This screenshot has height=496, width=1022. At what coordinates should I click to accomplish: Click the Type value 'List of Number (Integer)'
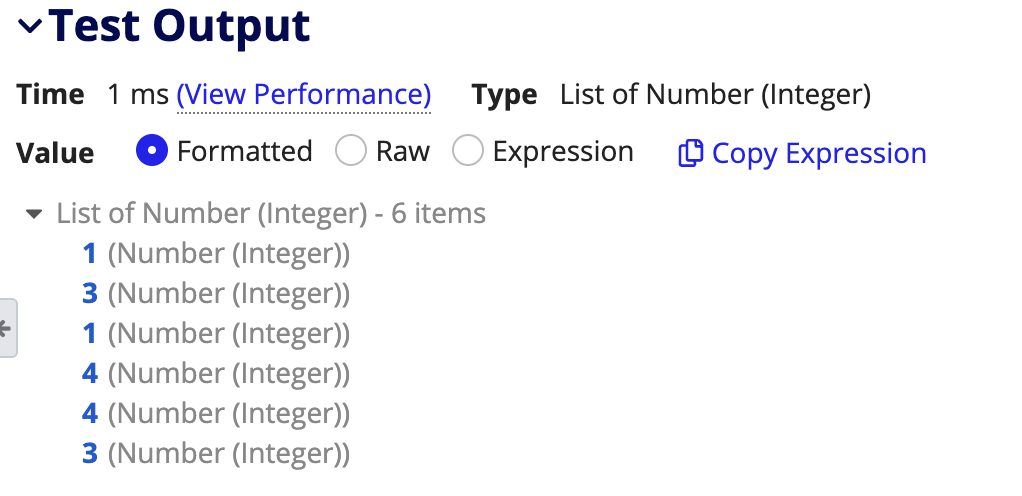pos(715,95)
